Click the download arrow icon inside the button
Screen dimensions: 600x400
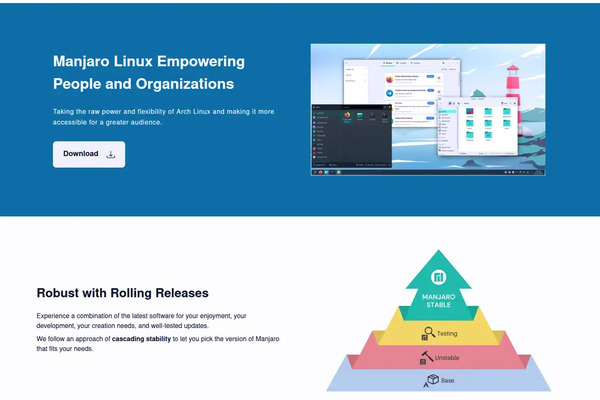(x=111, y=154)
